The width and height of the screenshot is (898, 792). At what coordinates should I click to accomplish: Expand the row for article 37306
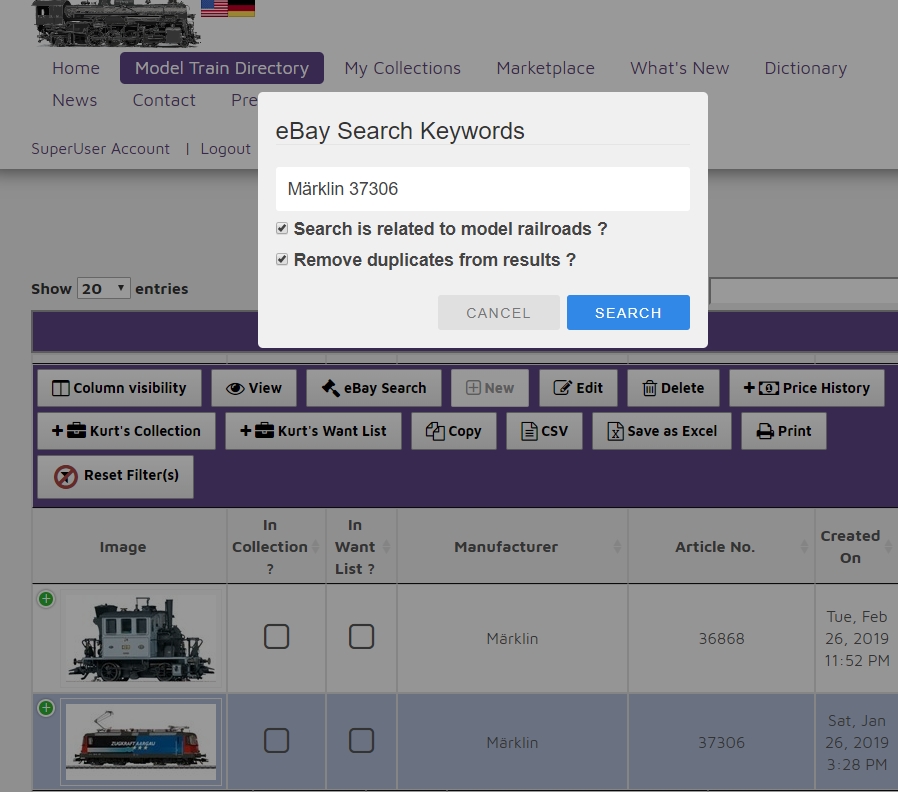pos(46,708)
